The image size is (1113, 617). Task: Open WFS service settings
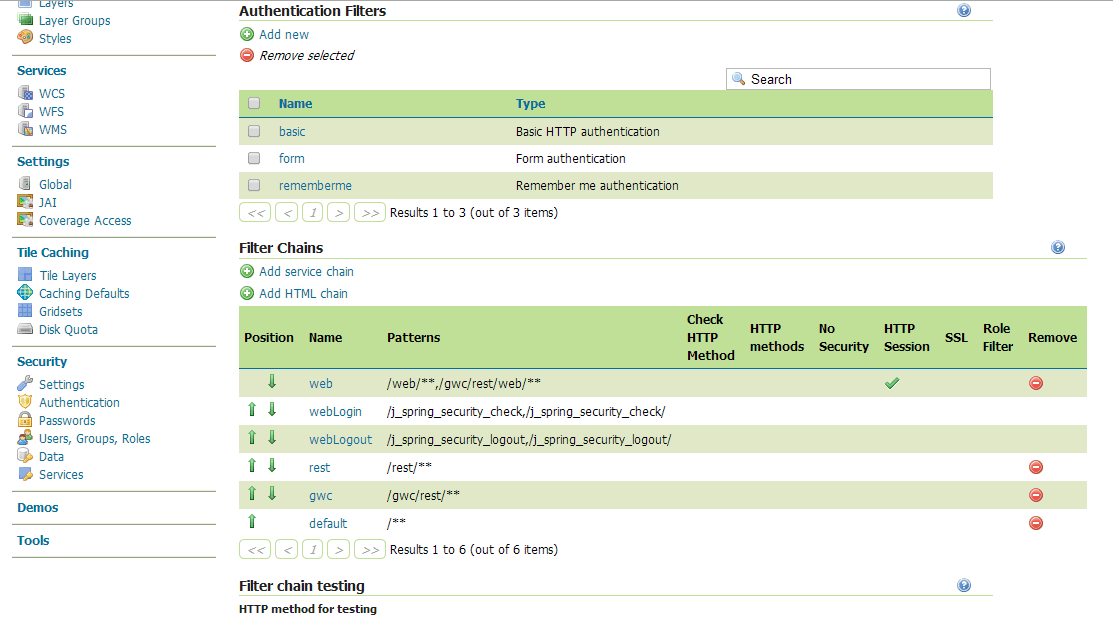pos(51,111)
